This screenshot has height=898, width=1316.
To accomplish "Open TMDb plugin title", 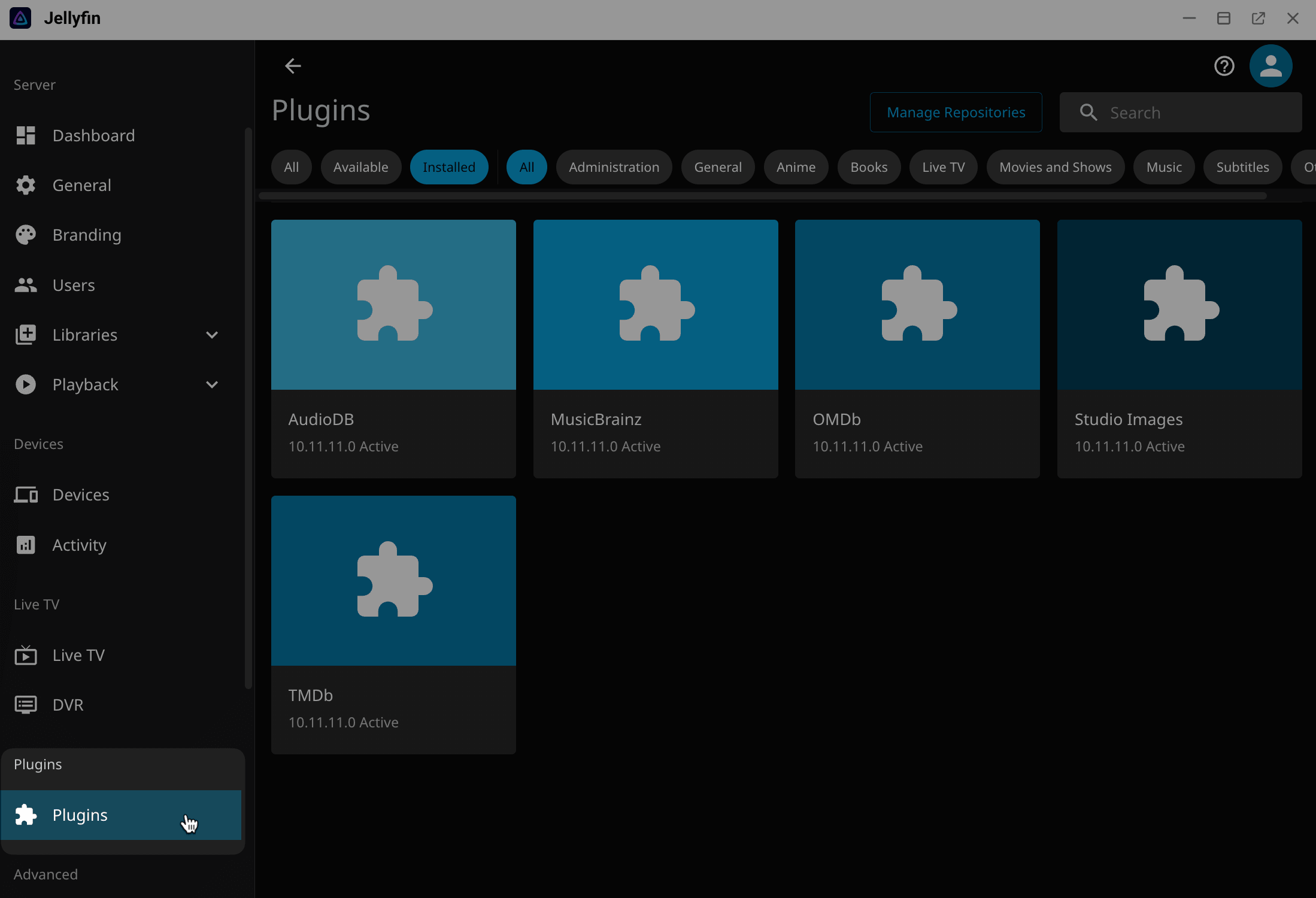I will (x=310, y=695).
